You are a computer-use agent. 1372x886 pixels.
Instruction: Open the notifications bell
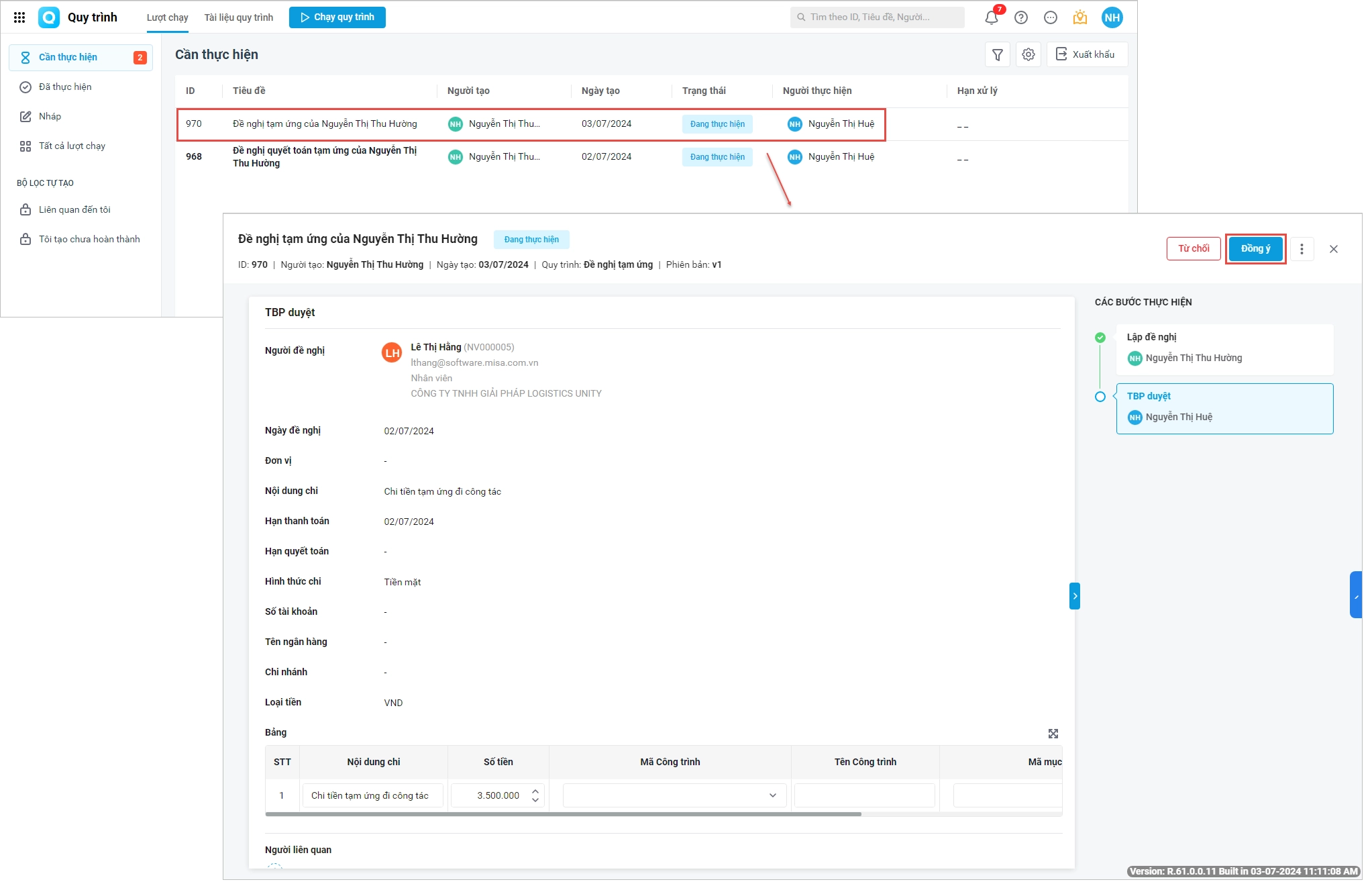coord(992,17)
